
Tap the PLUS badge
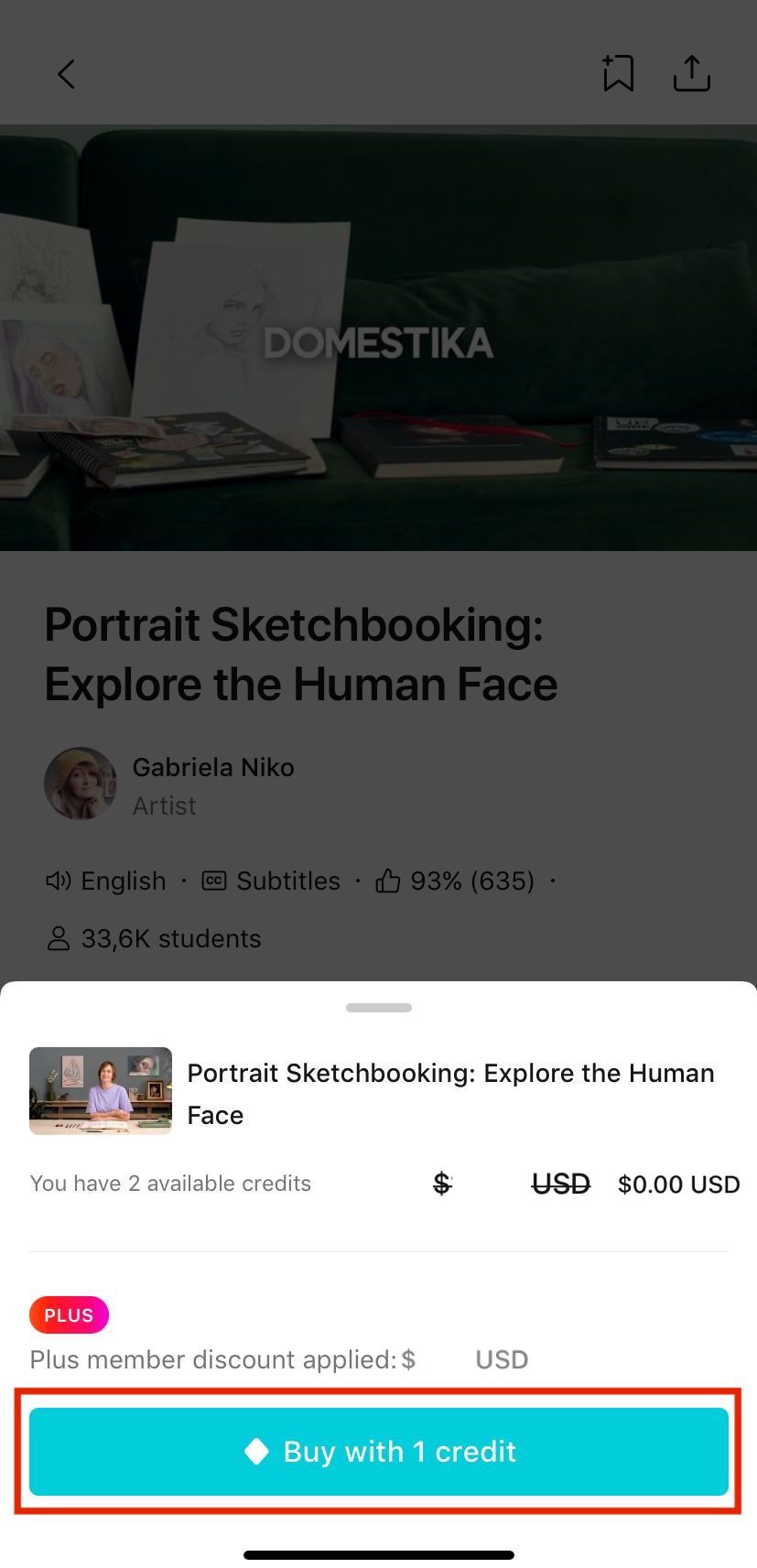[x=69, y=1315]
